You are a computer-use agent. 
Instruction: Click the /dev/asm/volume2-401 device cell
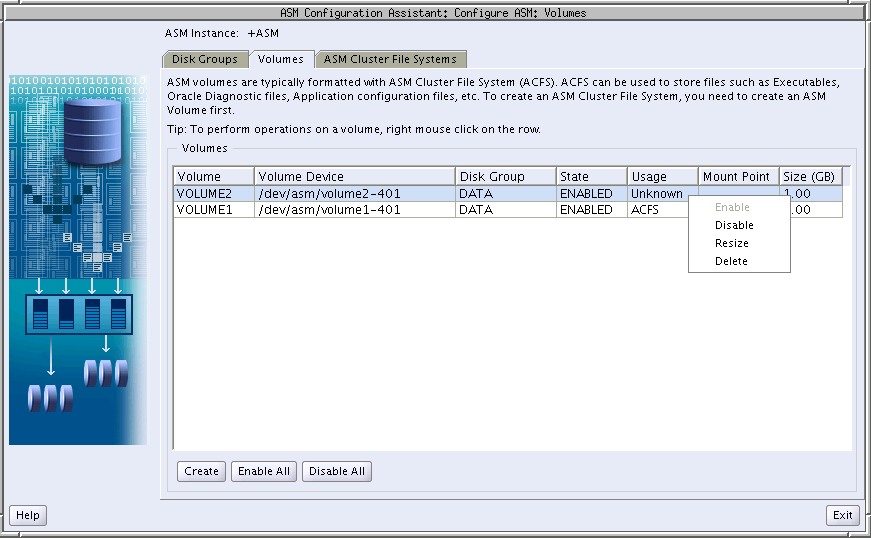point(354,194)
